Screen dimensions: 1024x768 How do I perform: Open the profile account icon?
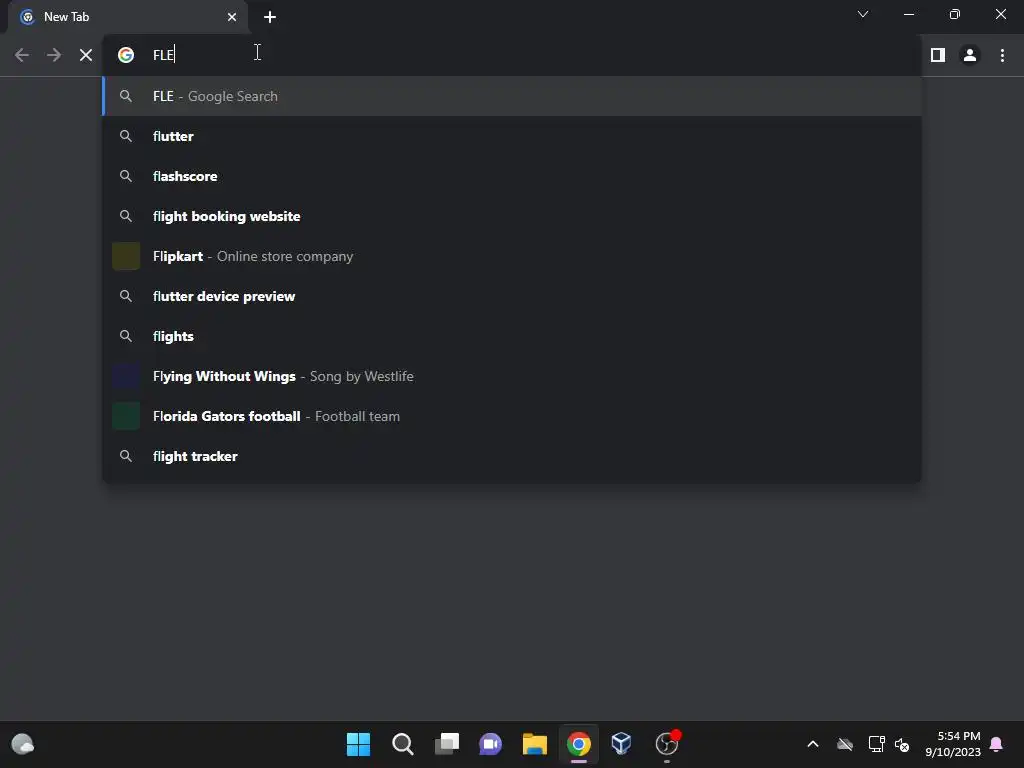coord(970,56)
